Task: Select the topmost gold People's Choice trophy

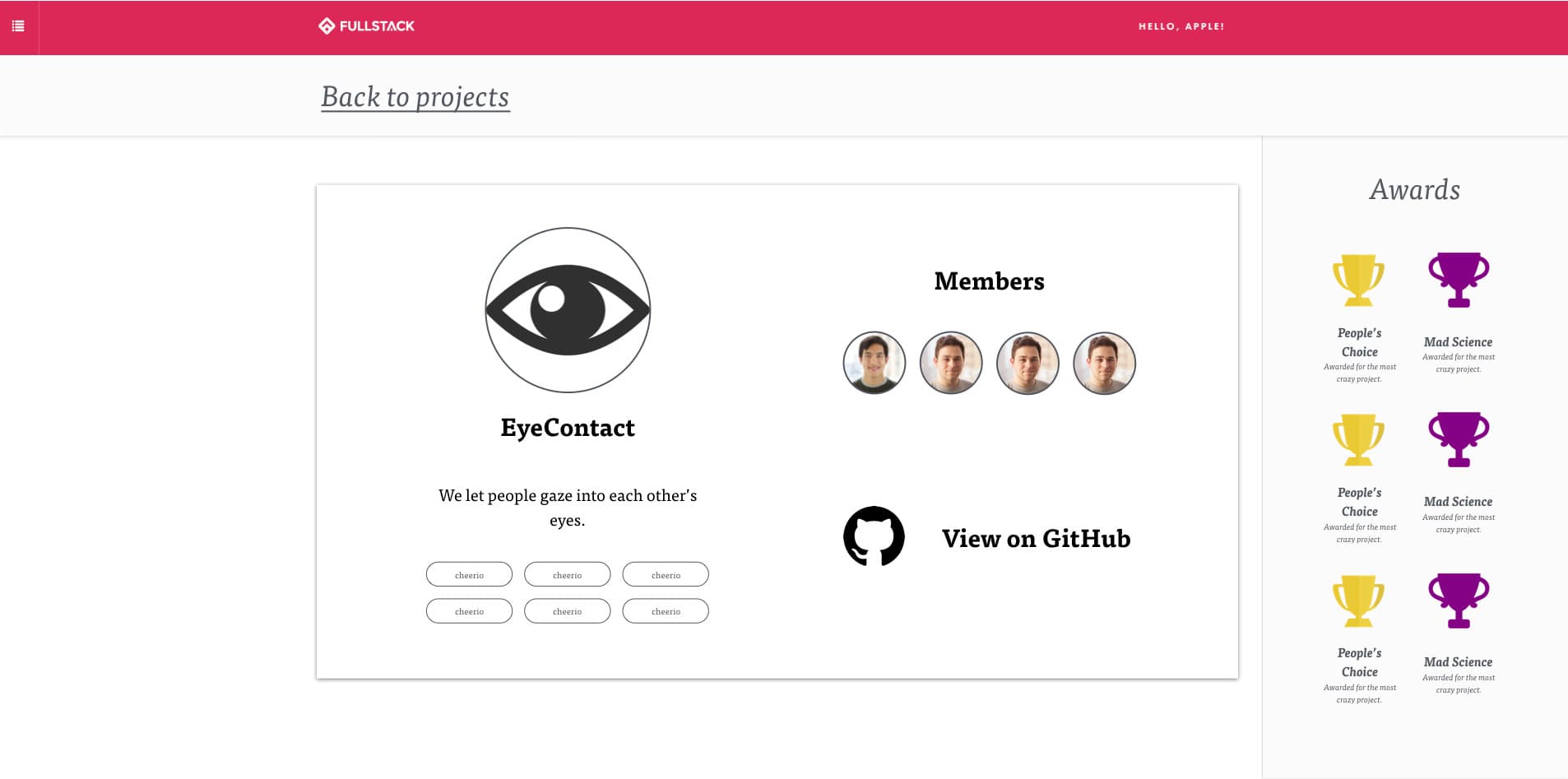Action: (1358, 280)
